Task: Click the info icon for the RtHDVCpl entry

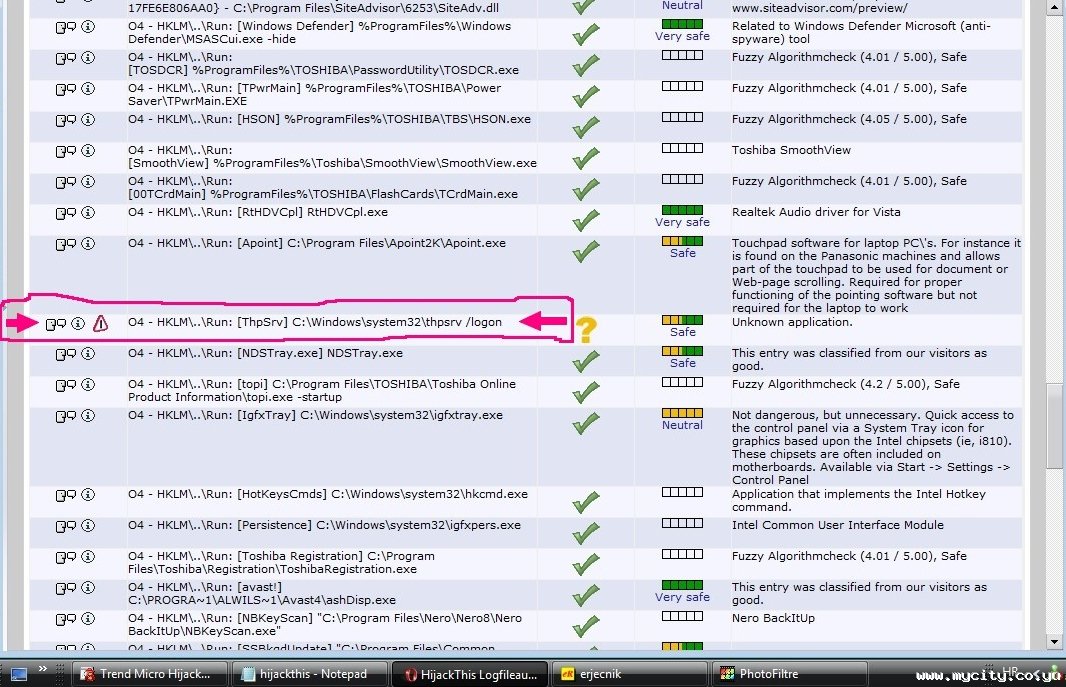Action: point(88,213)
